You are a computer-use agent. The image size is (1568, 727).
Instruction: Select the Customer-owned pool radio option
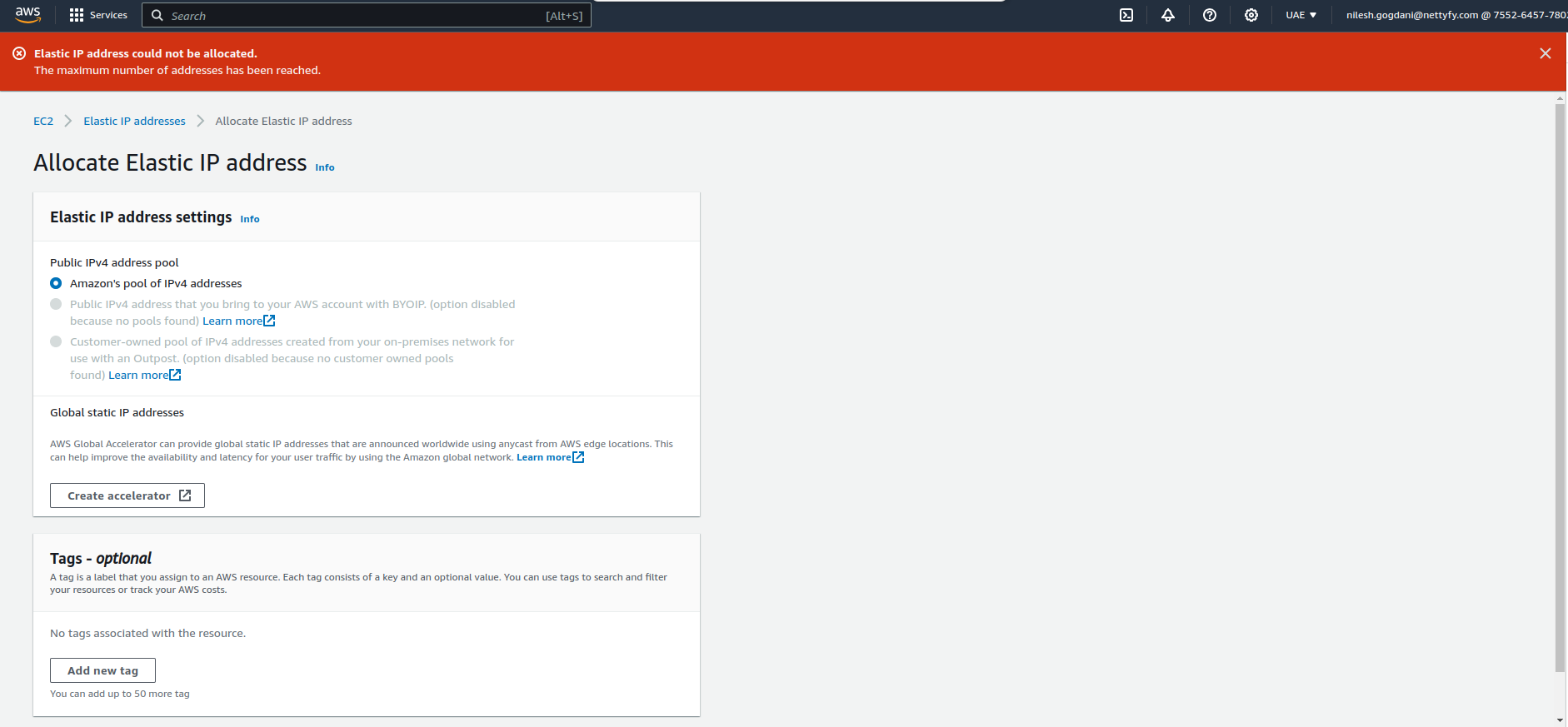(x=56, y=341)
